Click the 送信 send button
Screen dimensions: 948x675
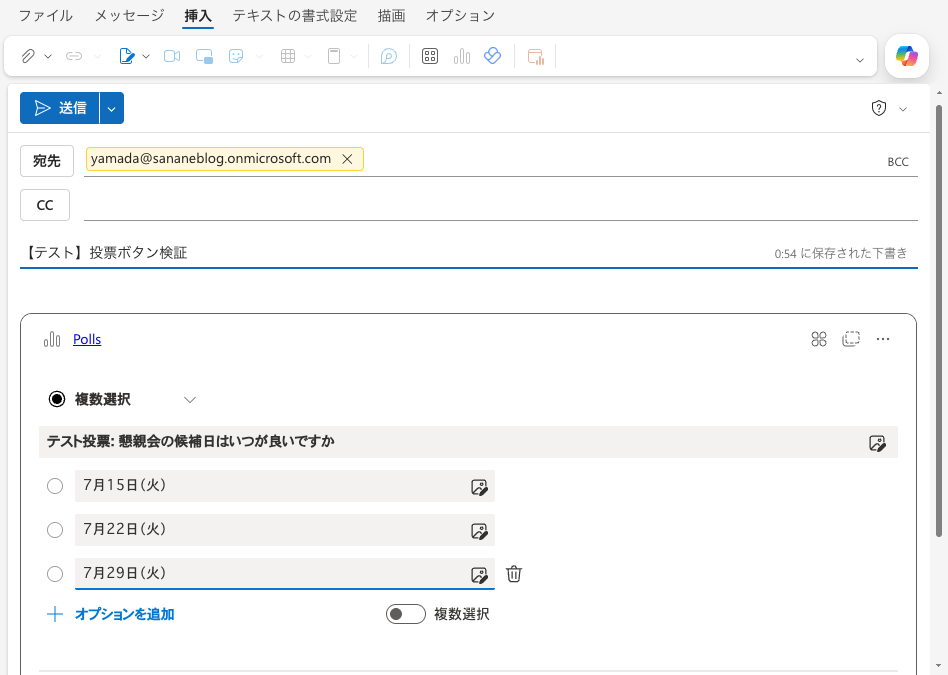(60, 108)
